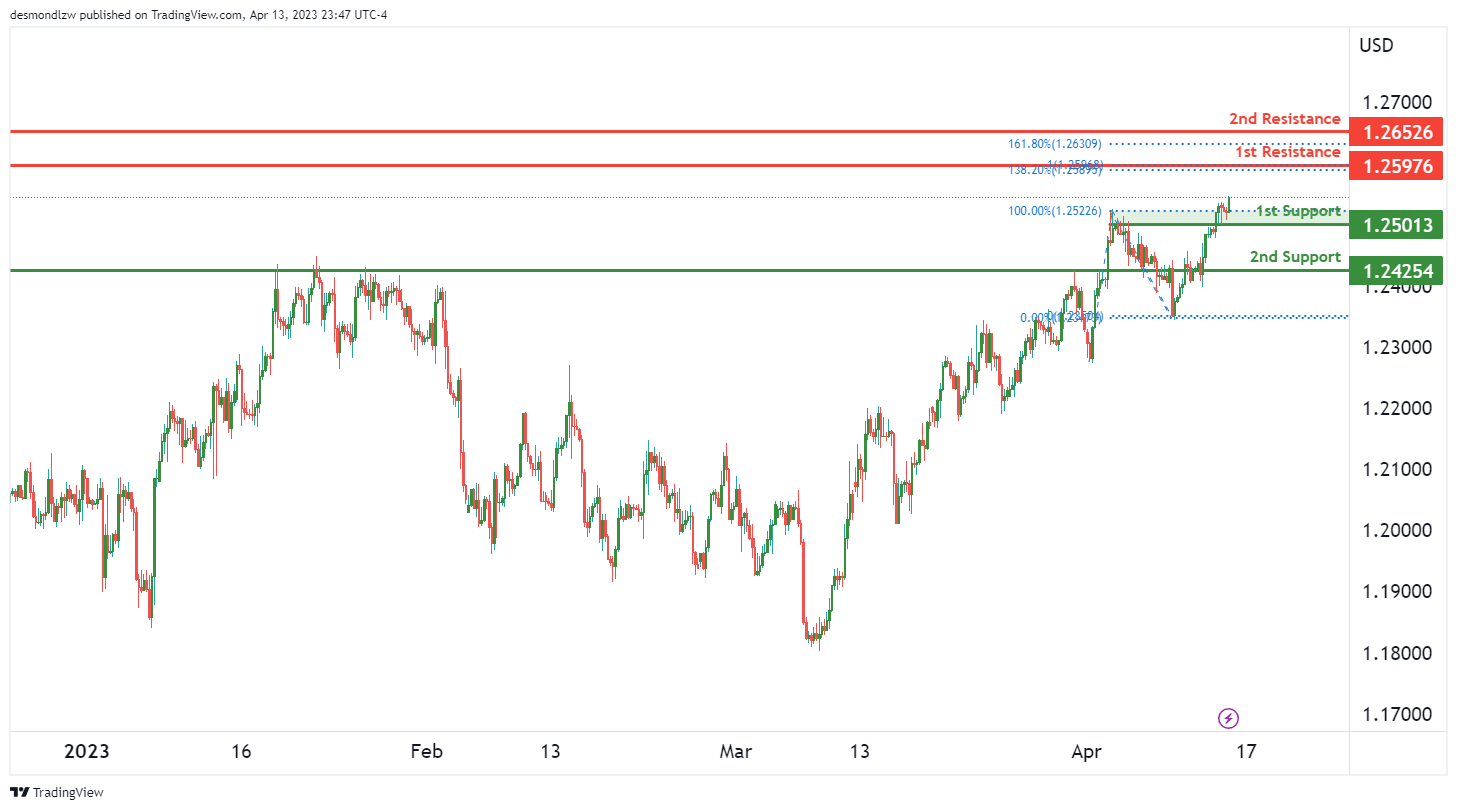Select the 2nd Support text label

point(1295,257)
